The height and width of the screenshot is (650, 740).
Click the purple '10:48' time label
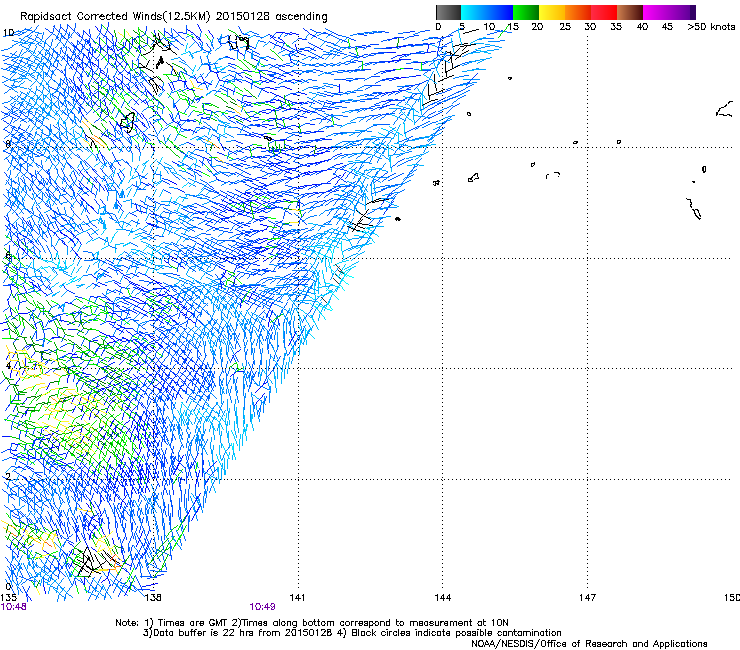coord(14,607)
